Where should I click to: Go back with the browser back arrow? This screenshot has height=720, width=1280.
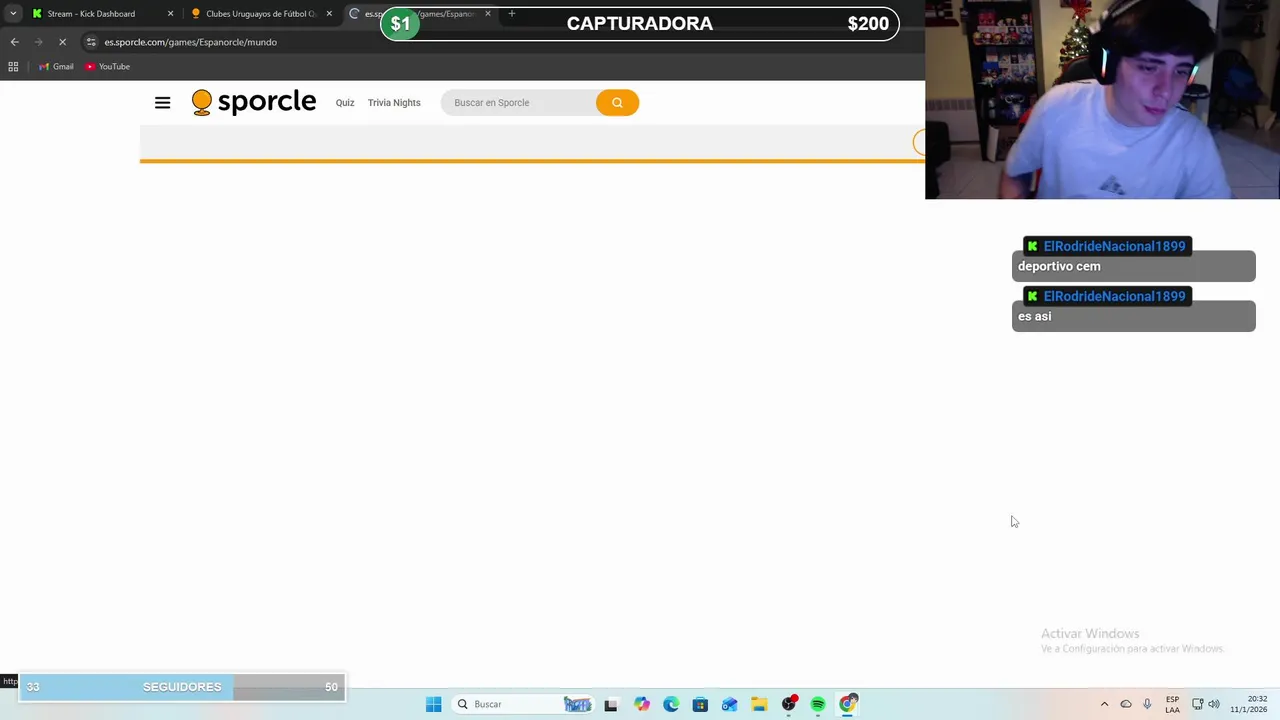pos(14,42)
